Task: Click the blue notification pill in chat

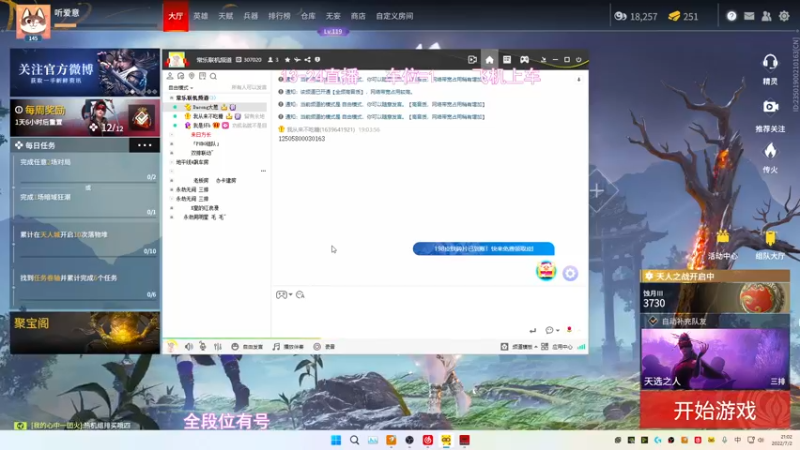Action: 483,249
